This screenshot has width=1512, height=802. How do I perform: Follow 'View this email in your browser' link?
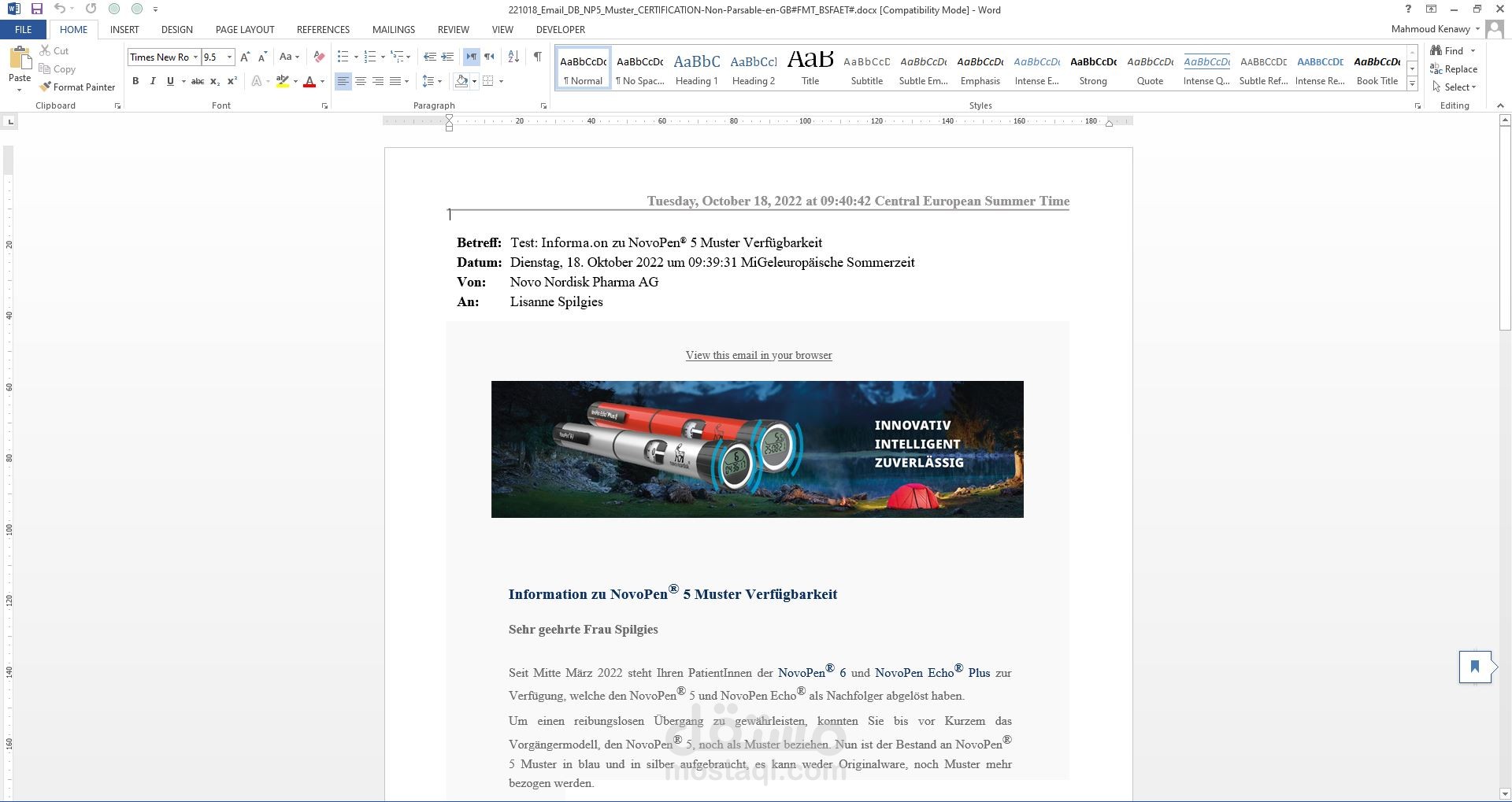pyautogui.click(x=758, y=355)
